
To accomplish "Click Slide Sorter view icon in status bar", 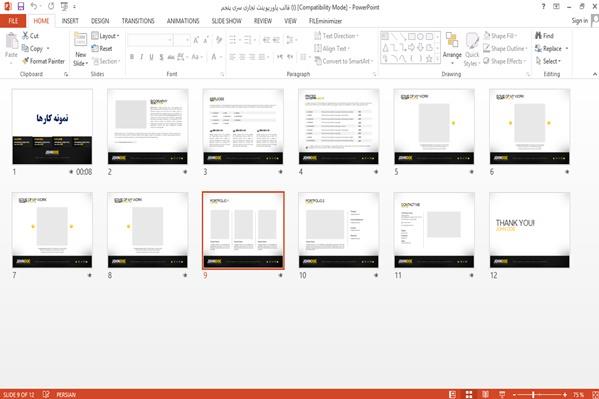I will (469, 394).
